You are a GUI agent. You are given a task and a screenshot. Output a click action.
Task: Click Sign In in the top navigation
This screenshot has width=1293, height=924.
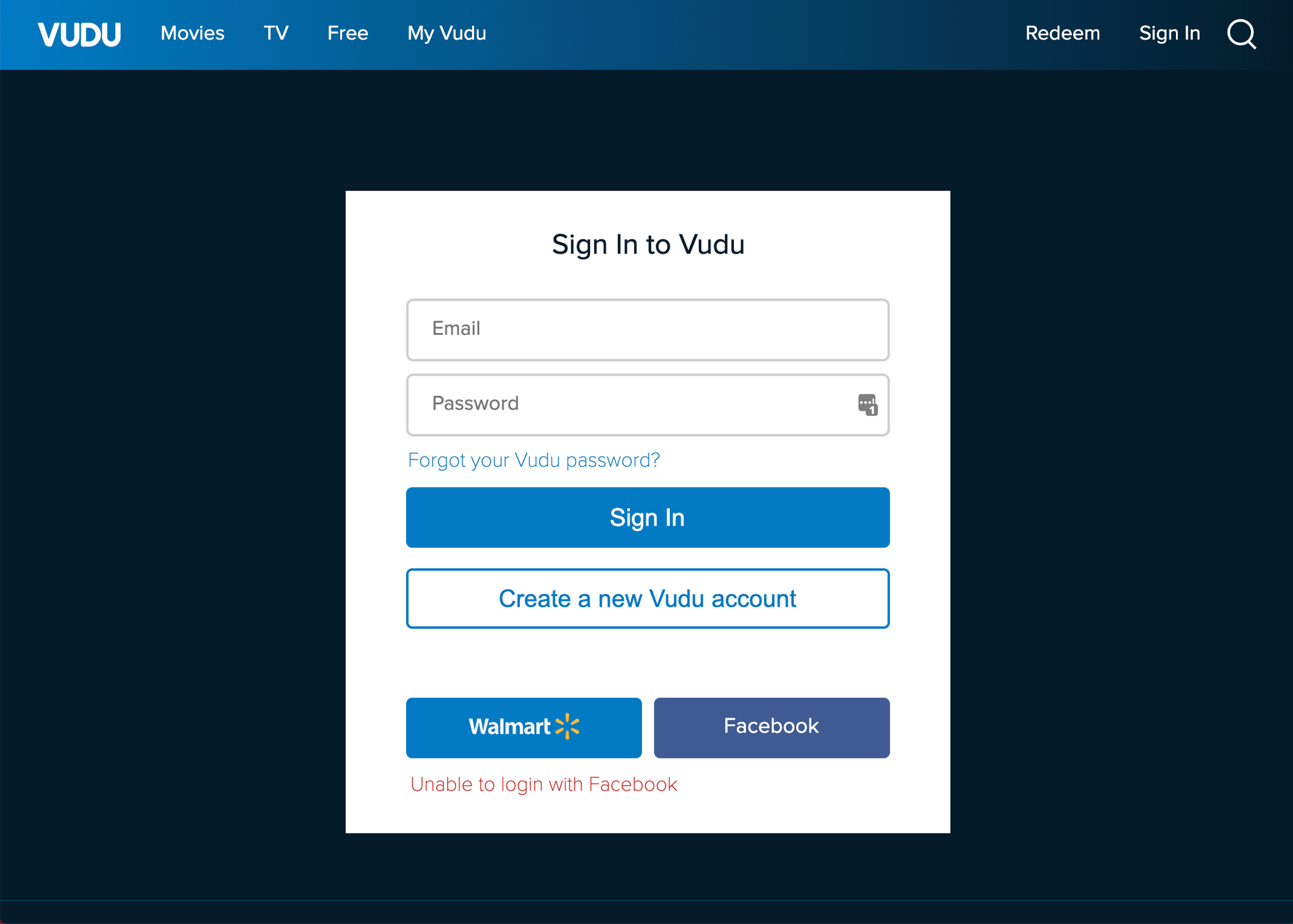[1170, 33]
